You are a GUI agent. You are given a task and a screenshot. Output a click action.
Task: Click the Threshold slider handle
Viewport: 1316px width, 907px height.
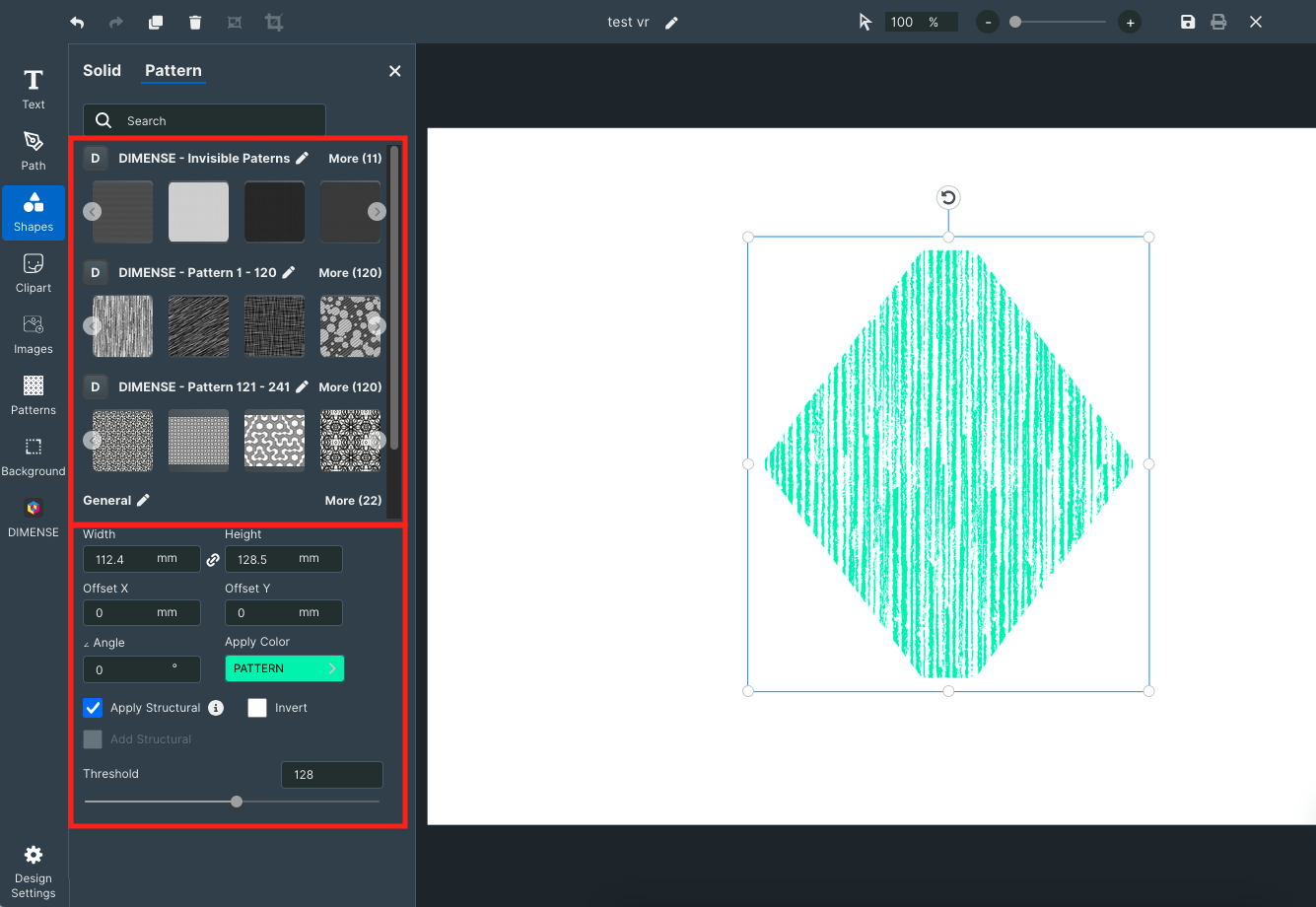(237, 802)
